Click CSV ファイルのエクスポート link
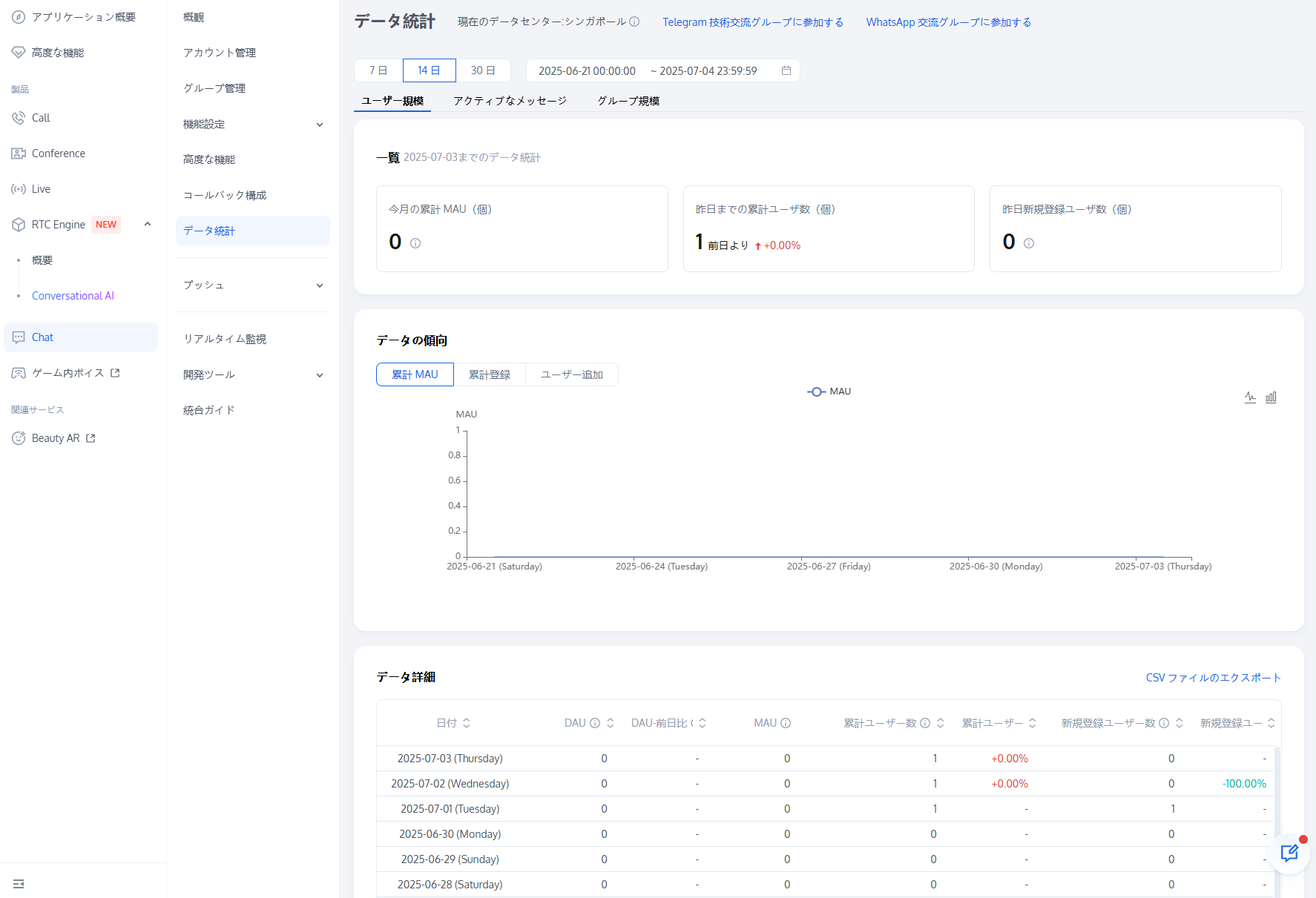 tap(1213, 678)
